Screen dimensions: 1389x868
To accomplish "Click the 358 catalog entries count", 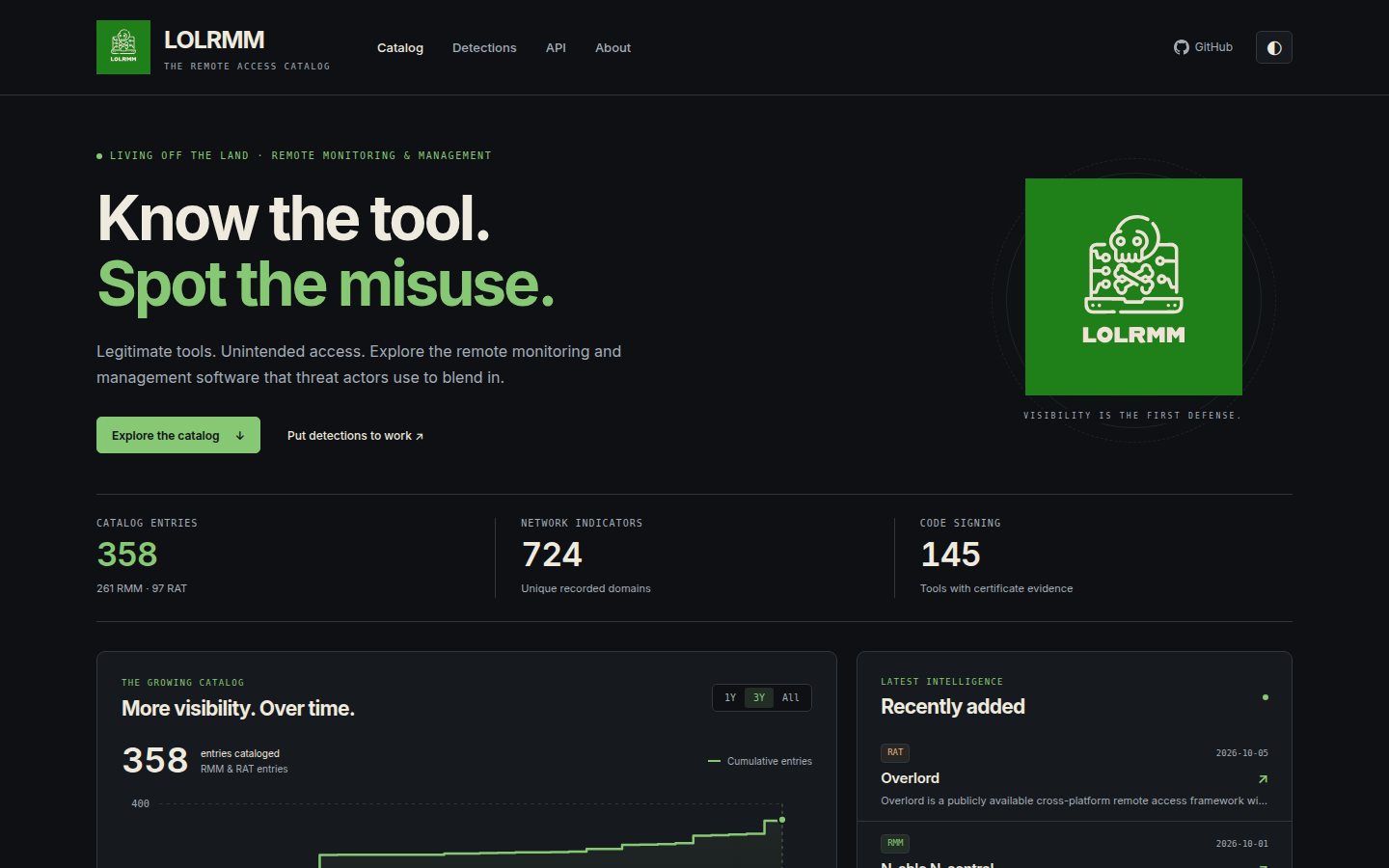I will point(127,555).
